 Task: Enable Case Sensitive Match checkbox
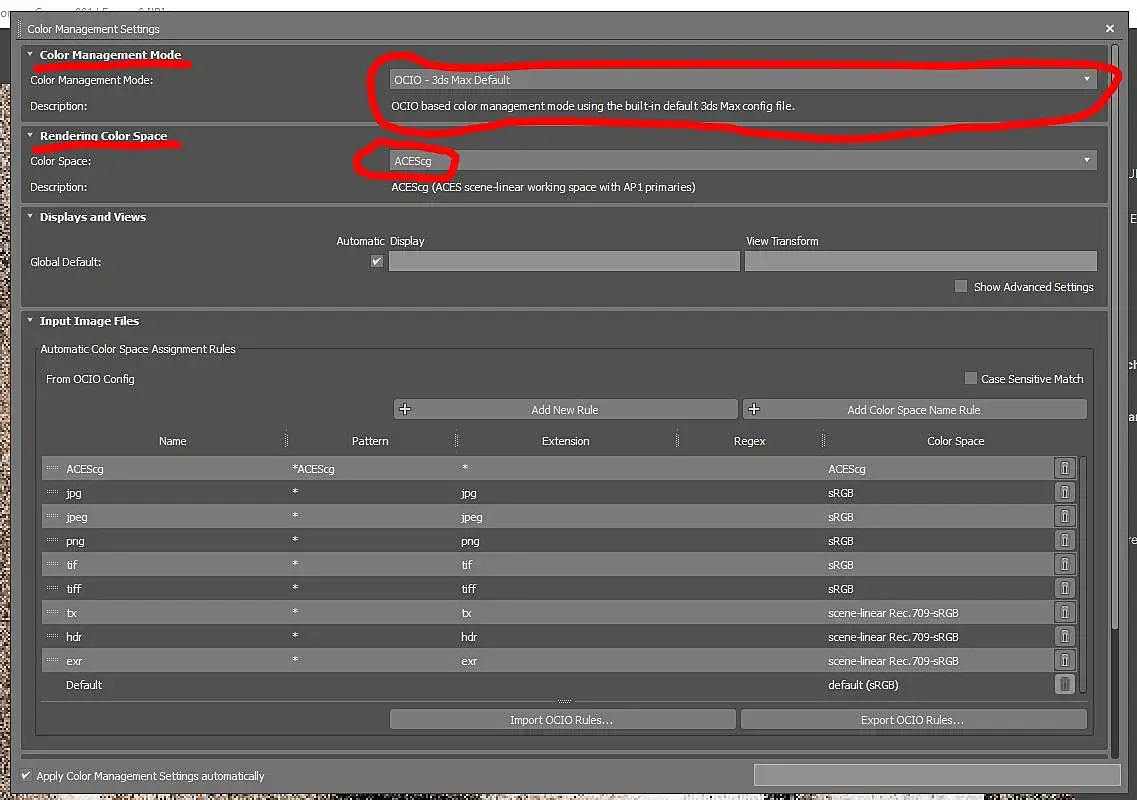pyautogui.click(x=970, y=378)
